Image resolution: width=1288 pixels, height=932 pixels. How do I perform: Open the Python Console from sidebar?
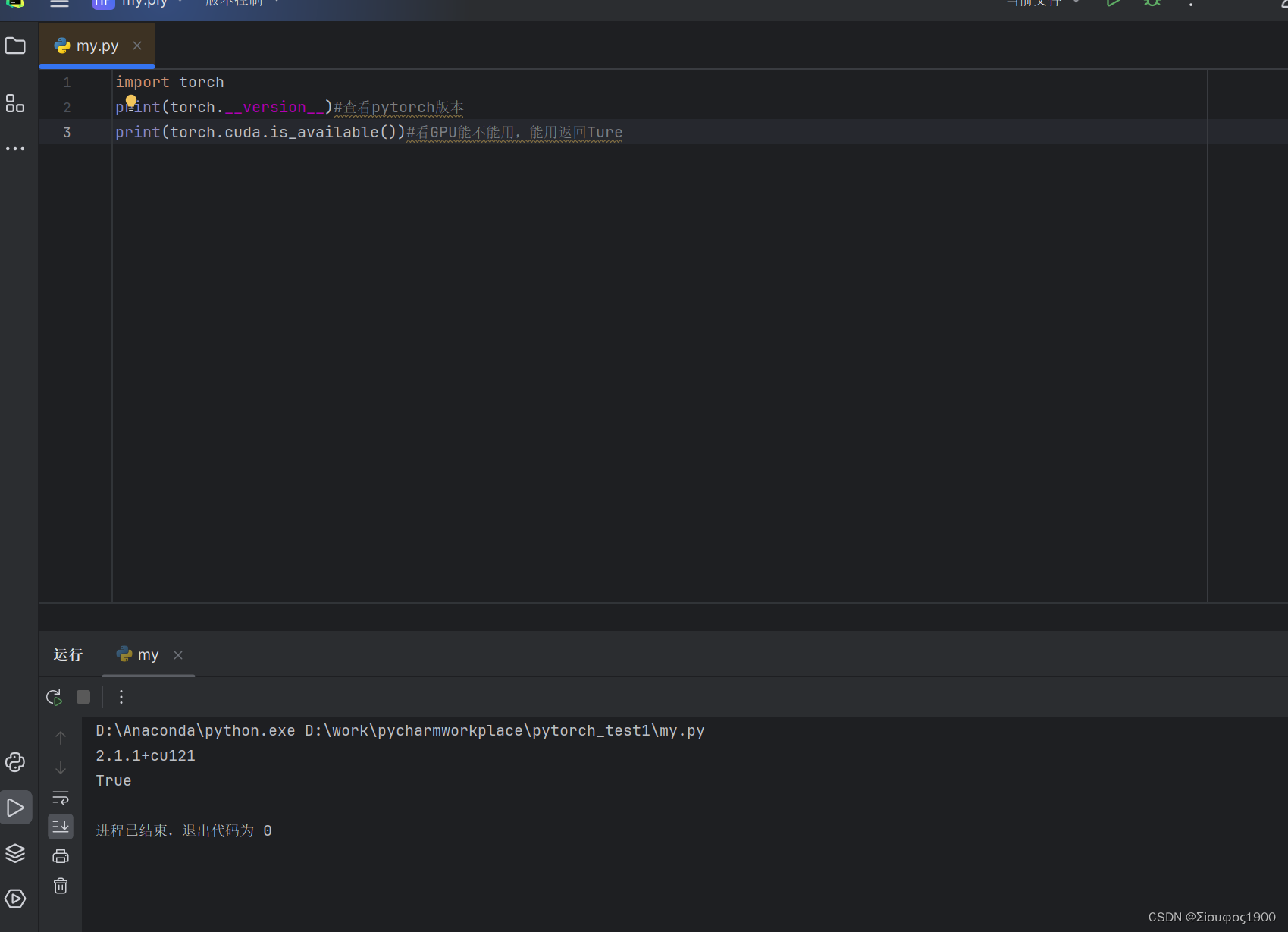[15, 762]
